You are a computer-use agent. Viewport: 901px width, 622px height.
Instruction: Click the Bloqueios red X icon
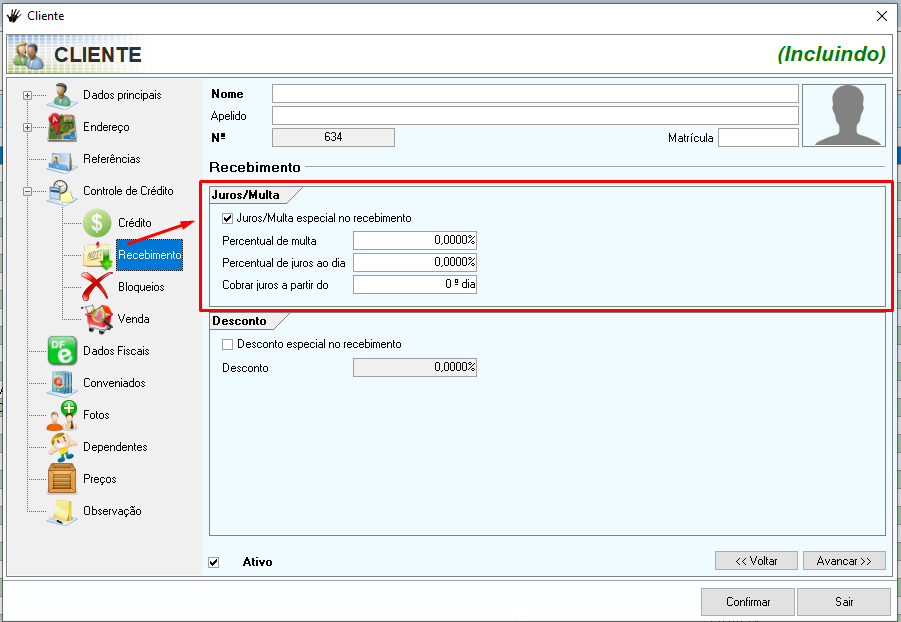pos(97,287)
